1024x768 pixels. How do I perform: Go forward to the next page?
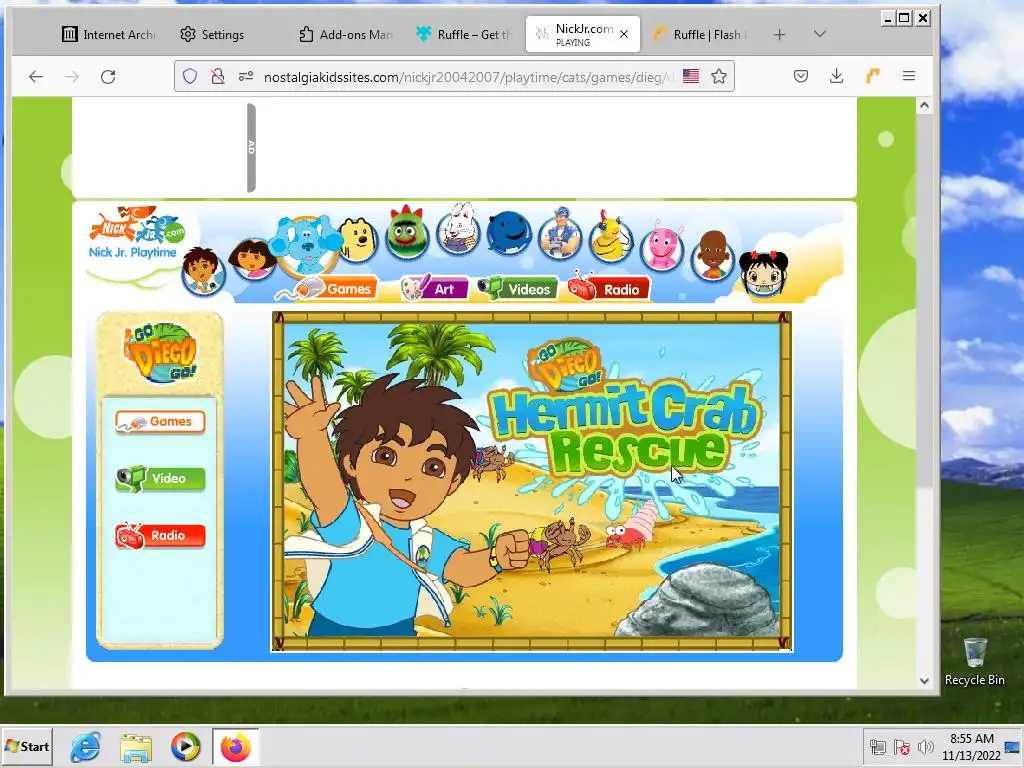click(72, 76)
